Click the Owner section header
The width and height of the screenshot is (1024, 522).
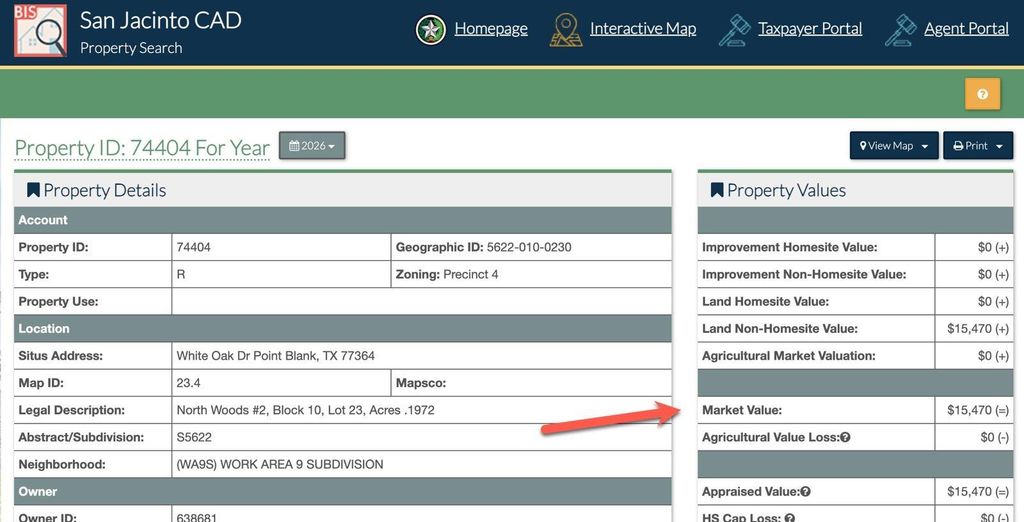tap(343, 491)
